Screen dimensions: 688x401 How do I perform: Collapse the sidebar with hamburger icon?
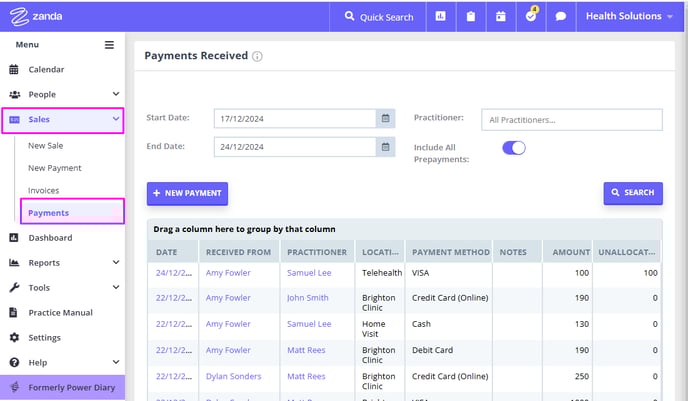(x=109, y=45)
